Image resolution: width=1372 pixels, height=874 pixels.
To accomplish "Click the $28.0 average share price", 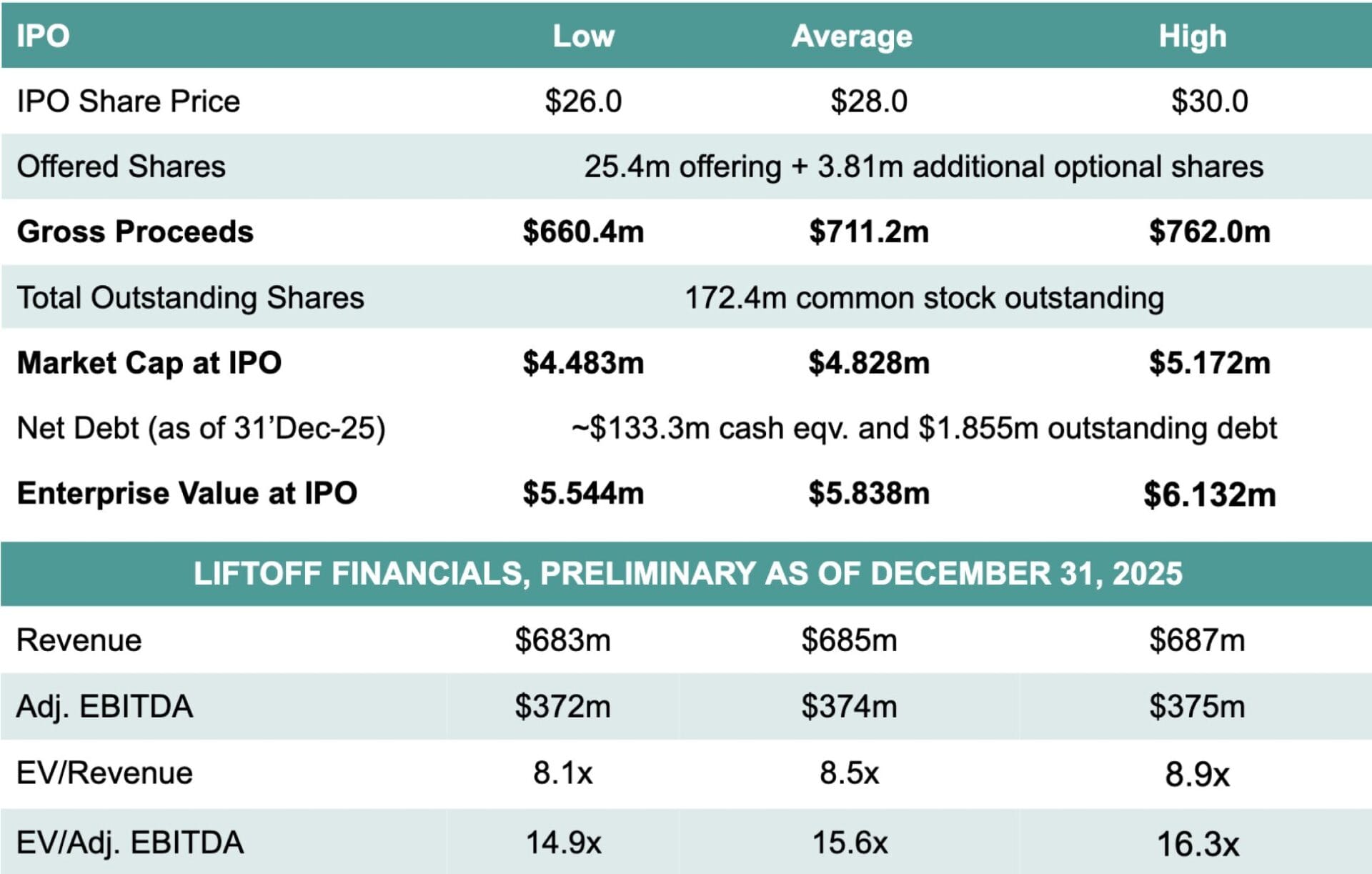I will pos(868,101).
